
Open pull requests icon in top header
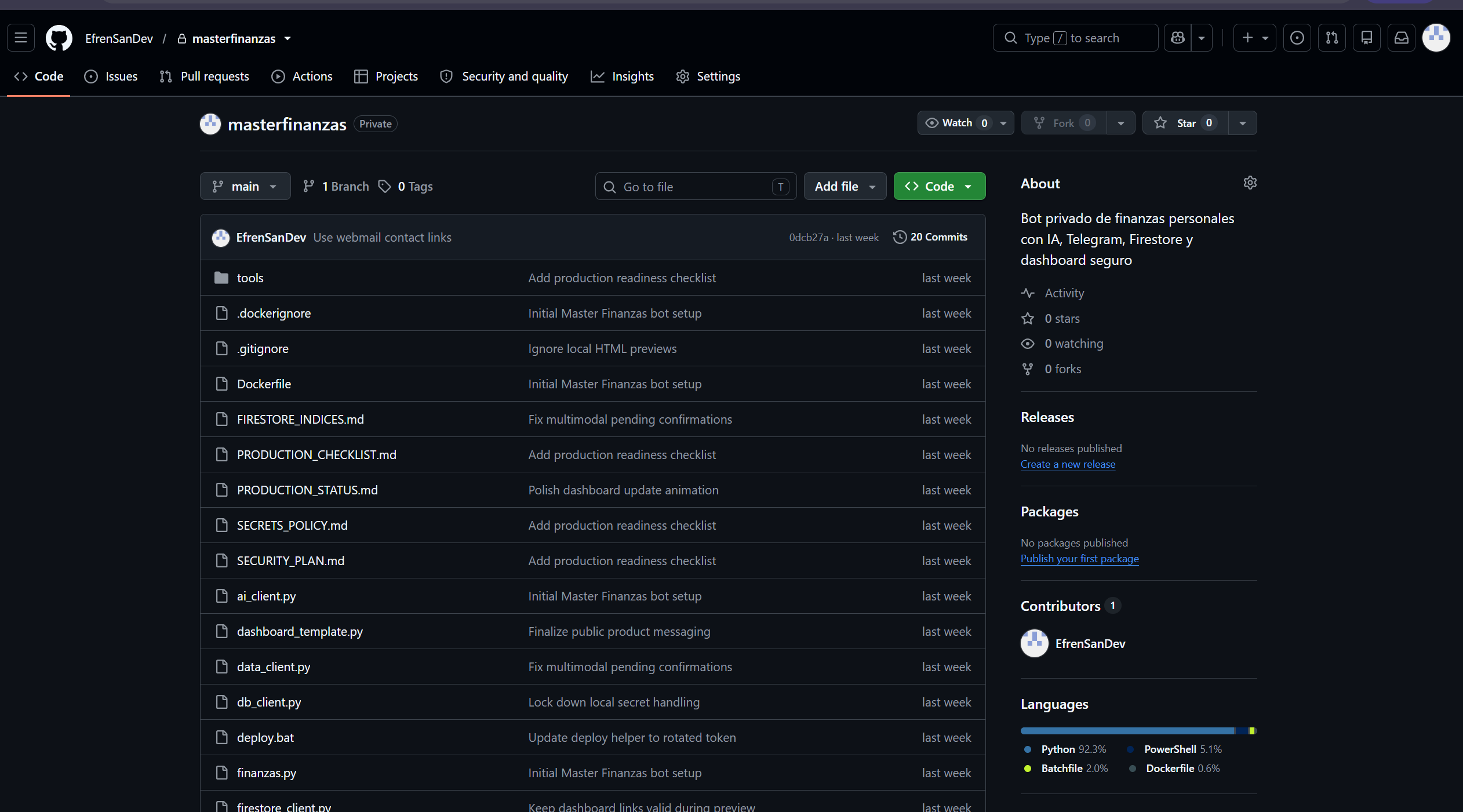1332,38
